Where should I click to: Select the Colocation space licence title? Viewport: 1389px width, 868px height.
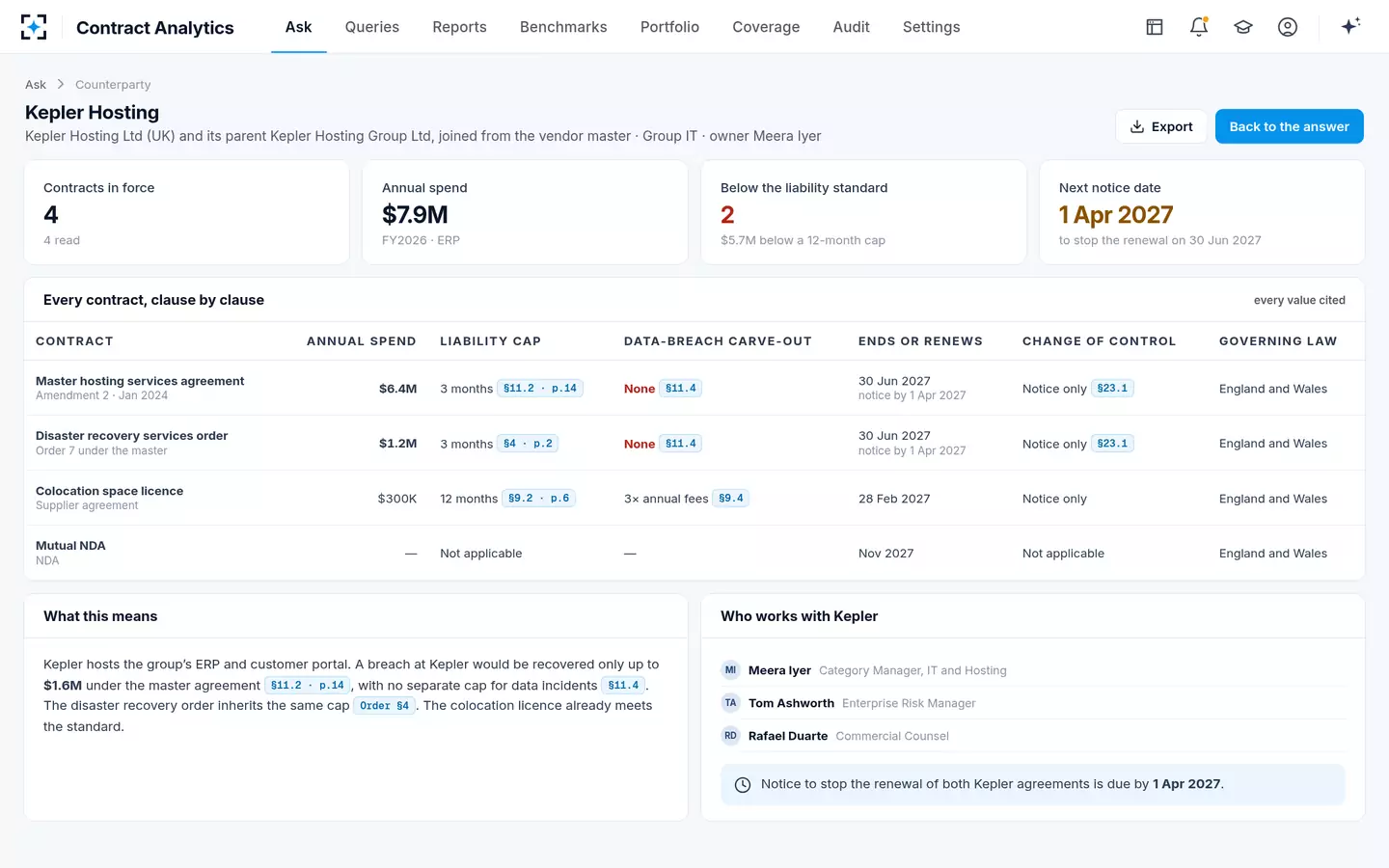click(x=110, y=491)
